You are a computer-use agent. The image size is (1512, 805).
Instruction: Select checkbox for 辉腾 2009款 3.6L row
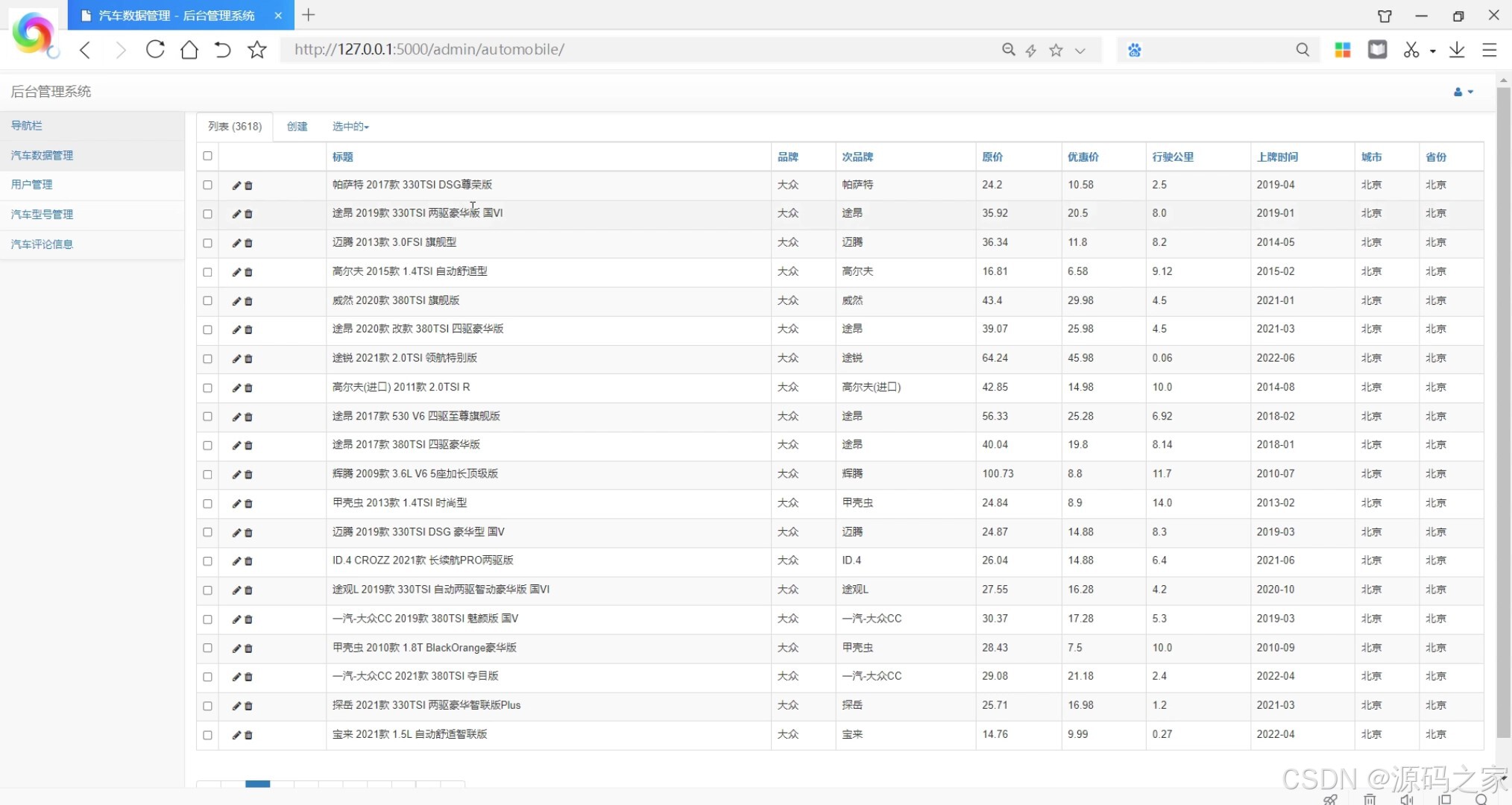pos(207,474)
